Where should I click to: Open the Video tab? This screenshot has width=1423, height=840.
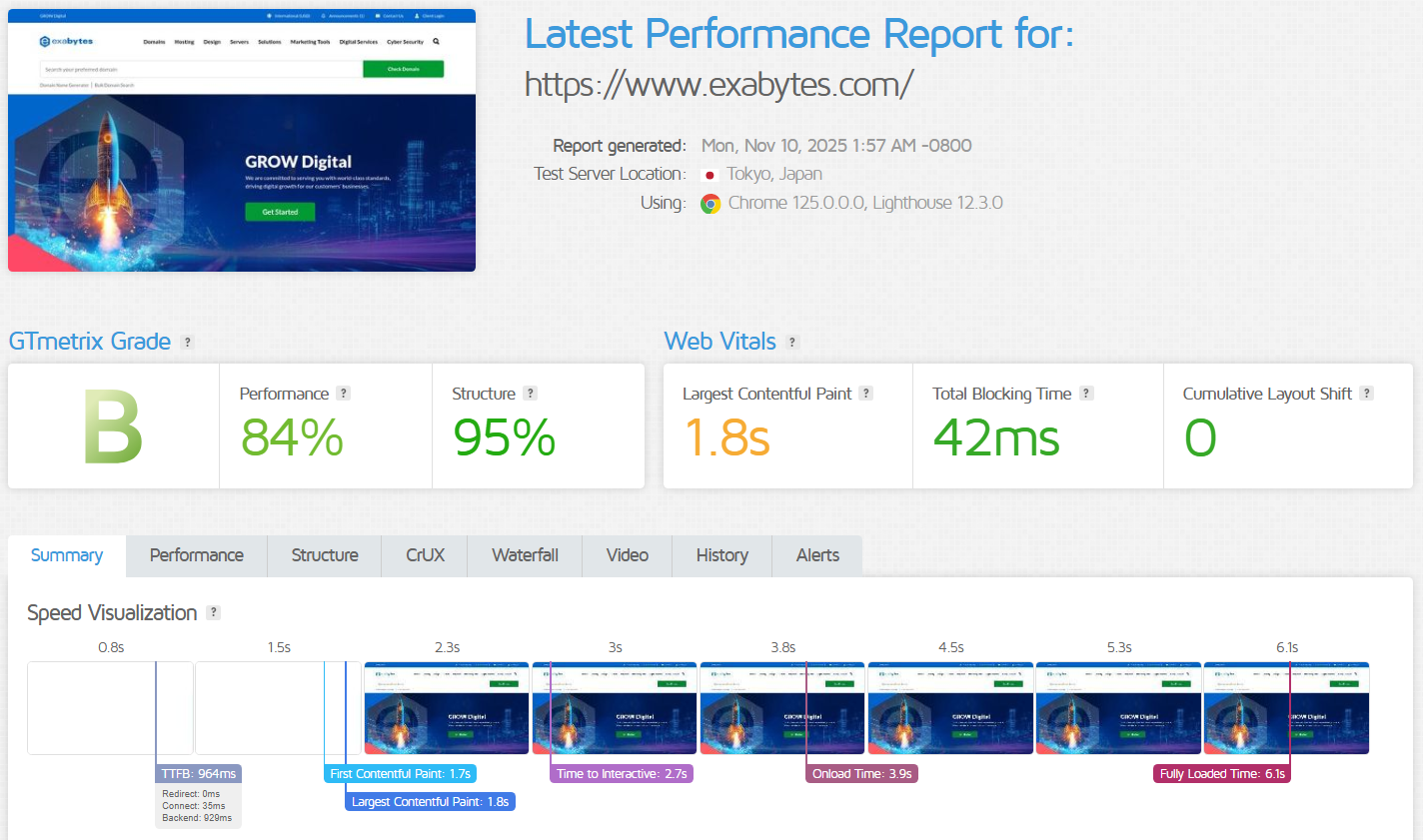[x=628, y=555]
